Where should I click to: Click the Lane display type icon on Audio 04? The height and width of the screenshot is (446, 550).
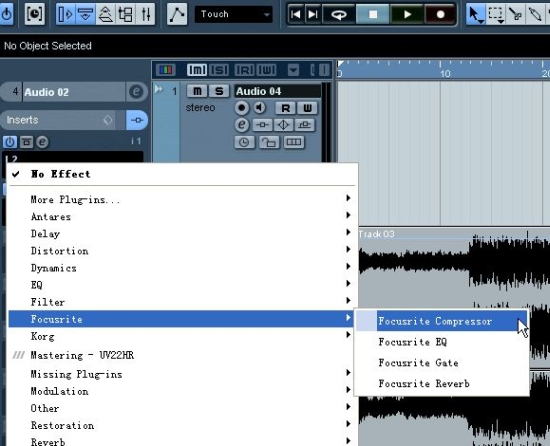click(294, 142)
